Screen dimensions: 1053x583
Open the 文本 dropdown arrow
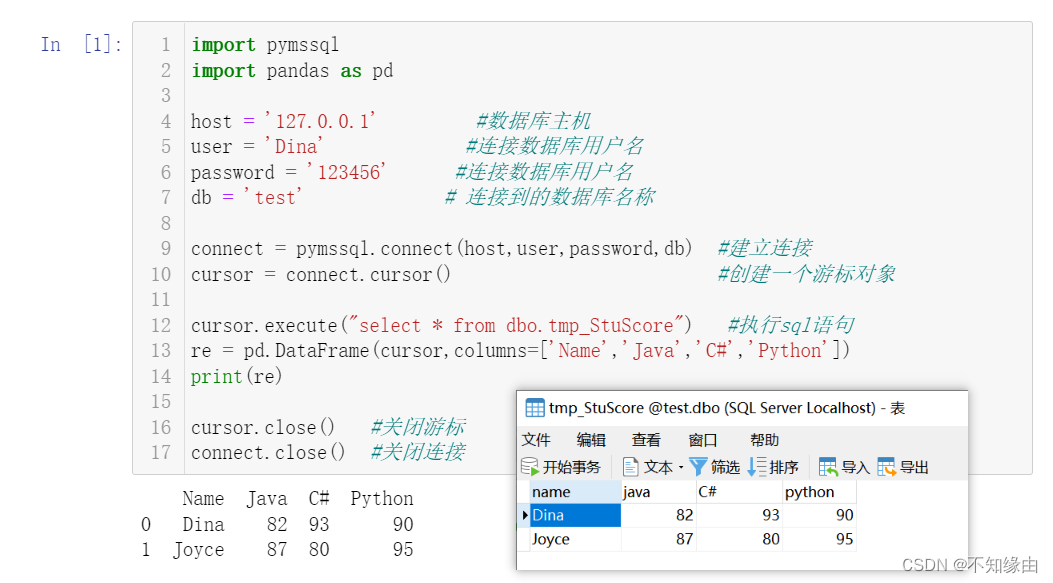click(681, 468)
